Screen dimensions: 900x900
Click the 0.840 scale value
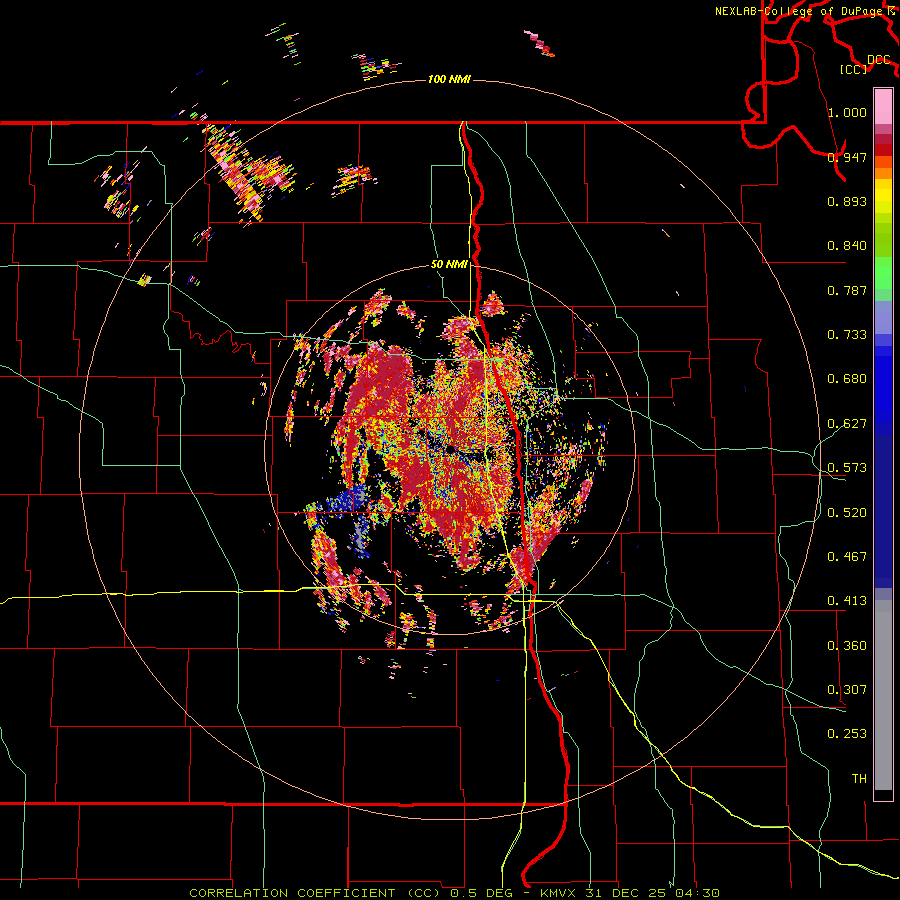tap(847, 245)
